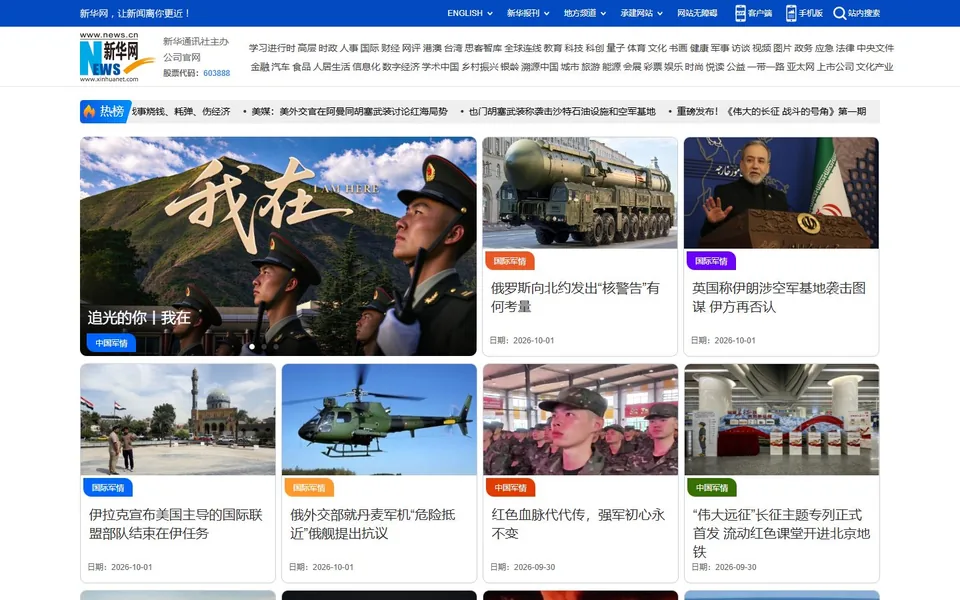Viewport: 960px width, 600px height.
Task: Open the site search magnifier icon
Action: 839,13
